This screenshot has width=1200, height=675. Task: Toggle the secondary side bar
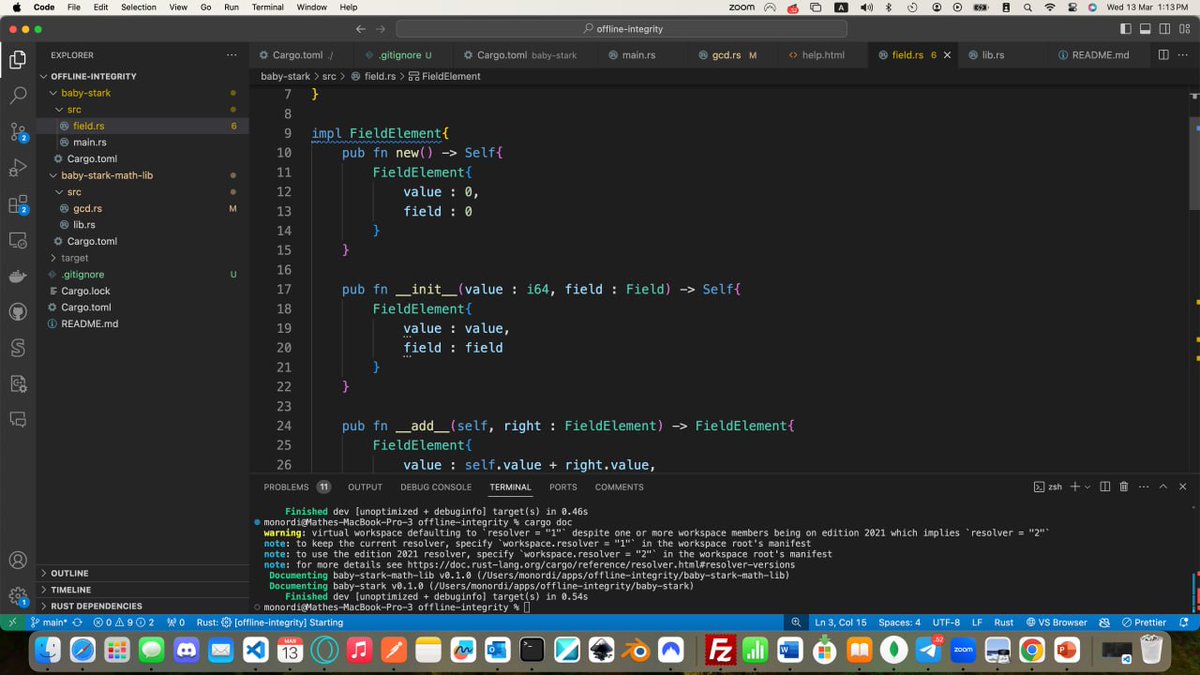(1166, 29)
